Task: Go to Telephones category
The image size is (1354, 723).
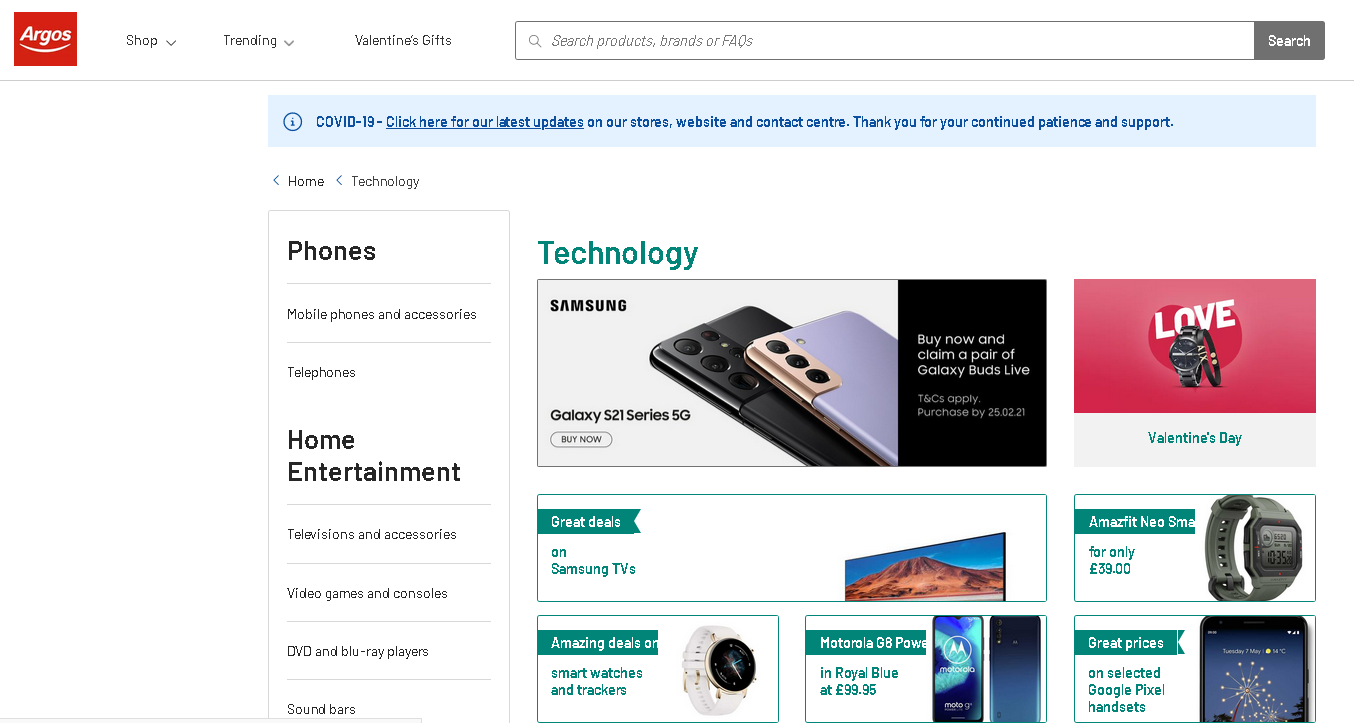Action: 321,372
